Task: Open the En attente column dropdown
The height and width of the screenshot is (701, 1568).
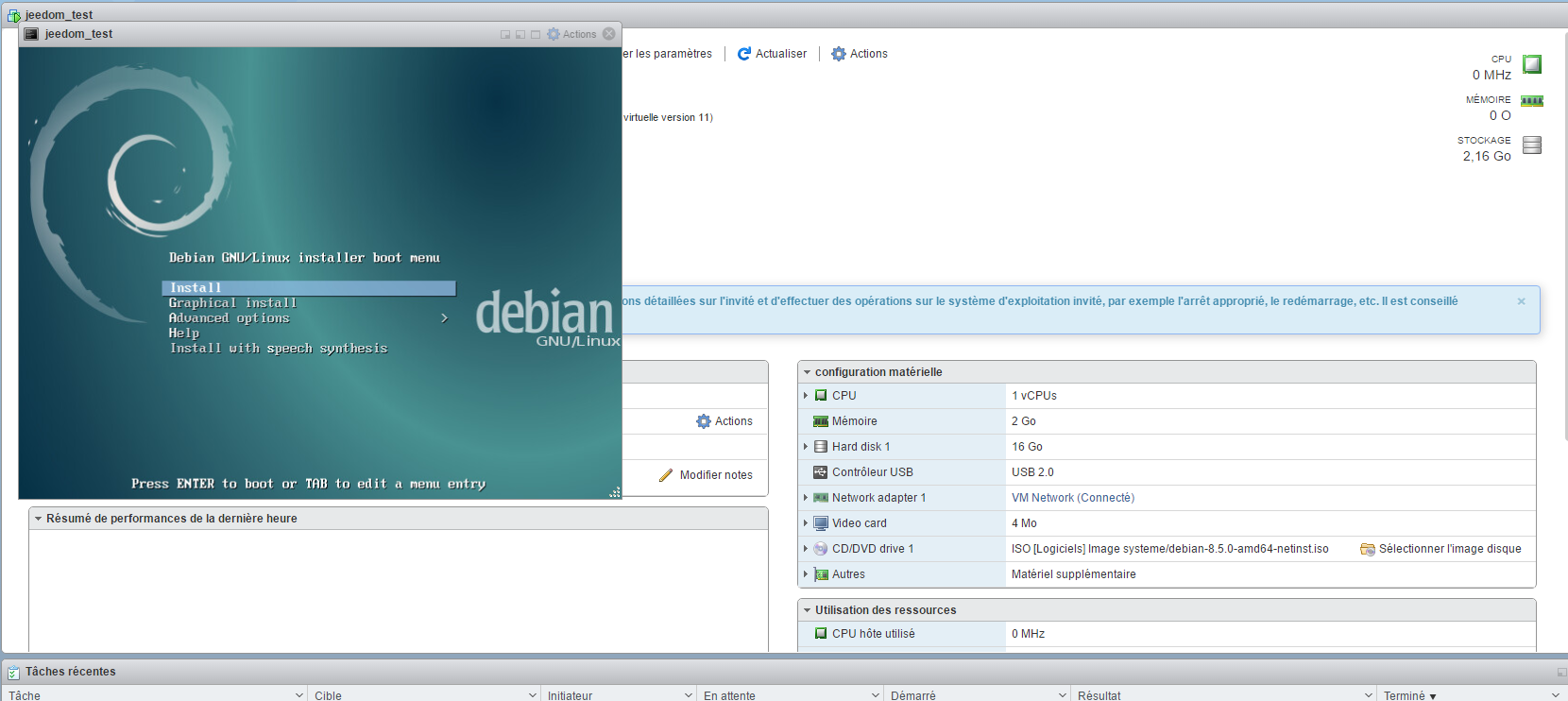Action: pos(876,695)
